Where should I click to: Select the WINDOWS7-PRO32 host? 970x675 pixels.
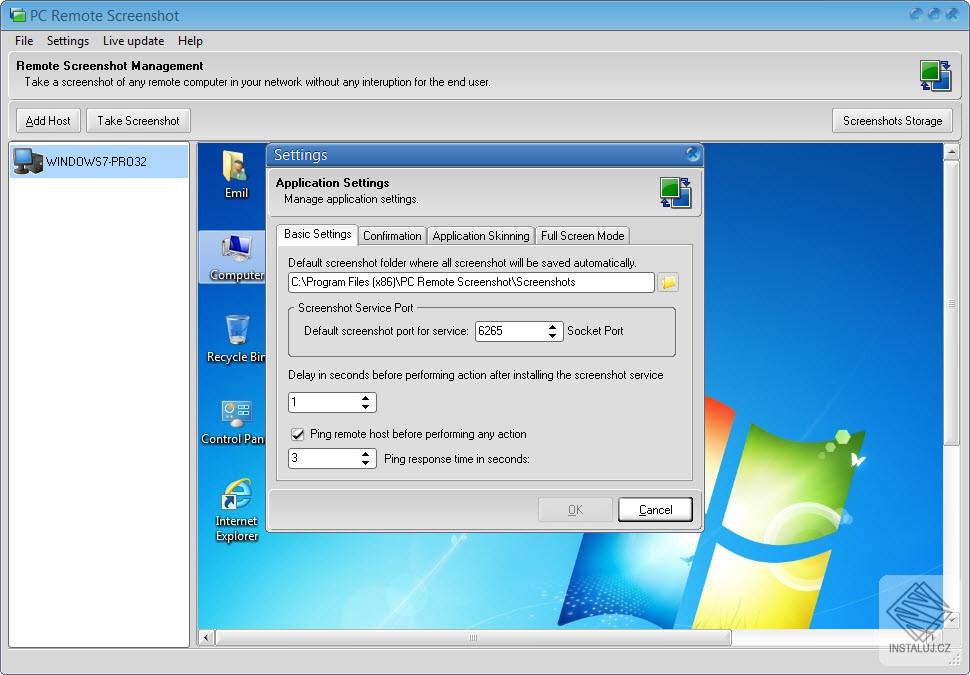[97, 160]
